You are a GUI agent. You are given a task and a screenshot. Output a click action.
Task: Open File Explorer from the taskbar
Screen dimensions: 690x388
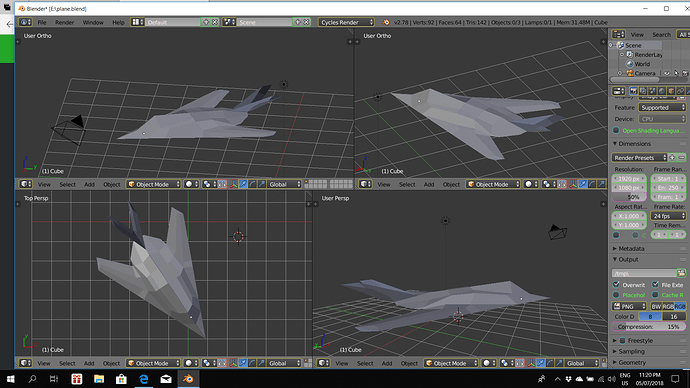click(99, 379)
